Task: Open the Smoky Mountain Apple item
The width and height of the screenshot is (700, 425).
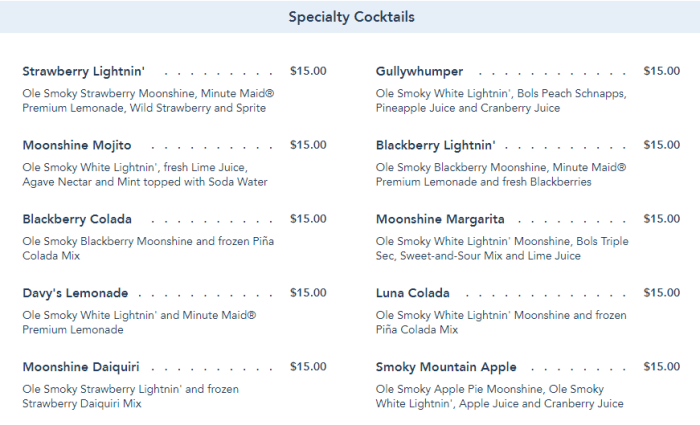Action: (x=446, y=367)
